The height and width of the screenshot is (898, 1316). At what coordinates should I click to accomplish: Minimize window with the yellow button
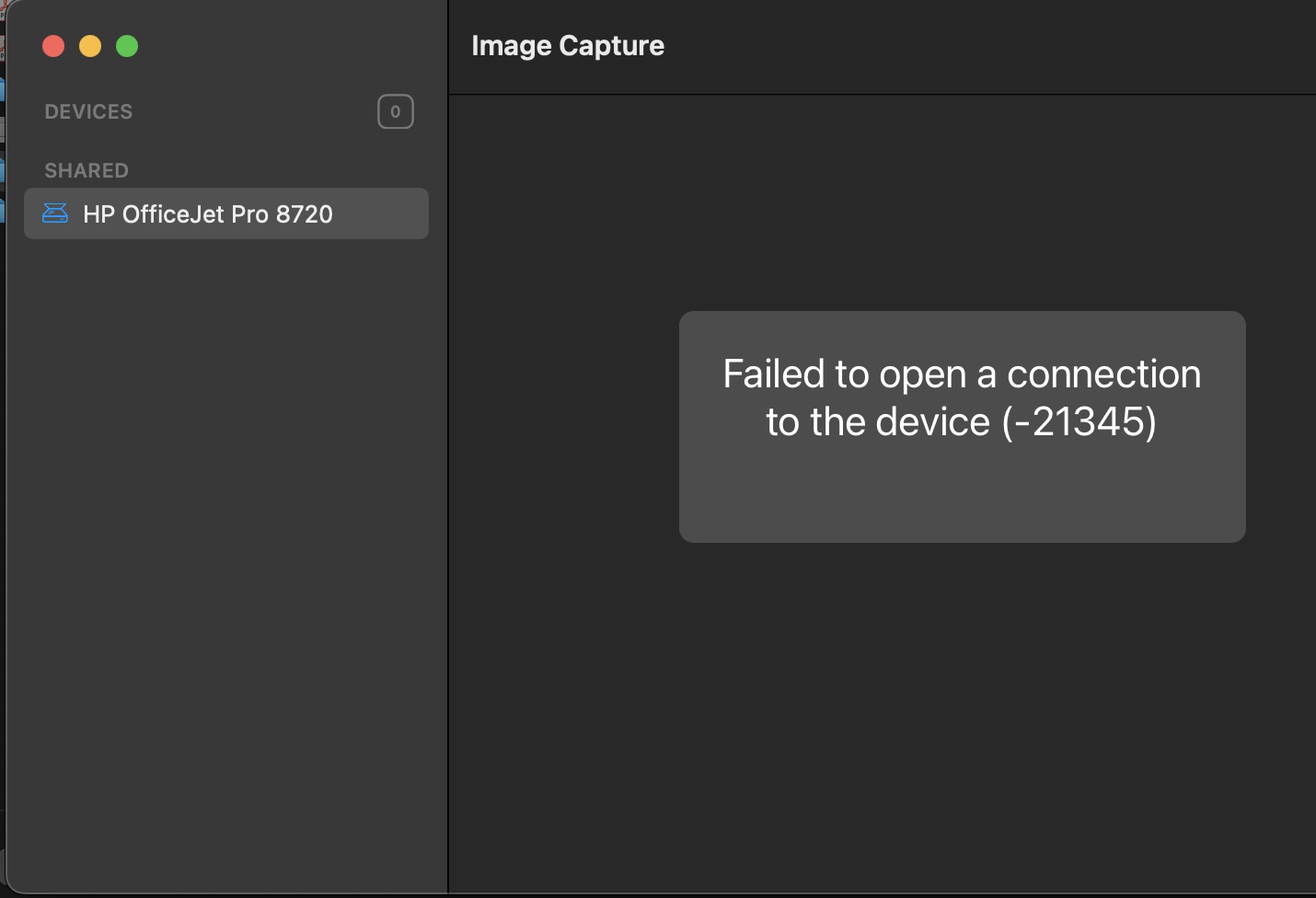90,46
